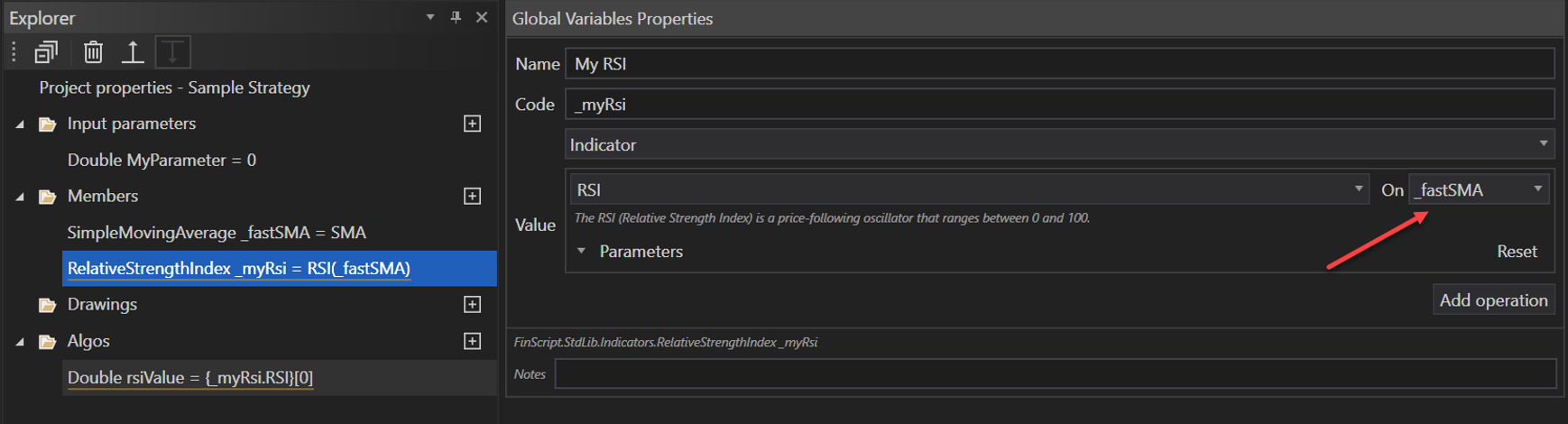Add a new member with plus icon
This screenshot has width=1568, height=424.
(472, 196)
